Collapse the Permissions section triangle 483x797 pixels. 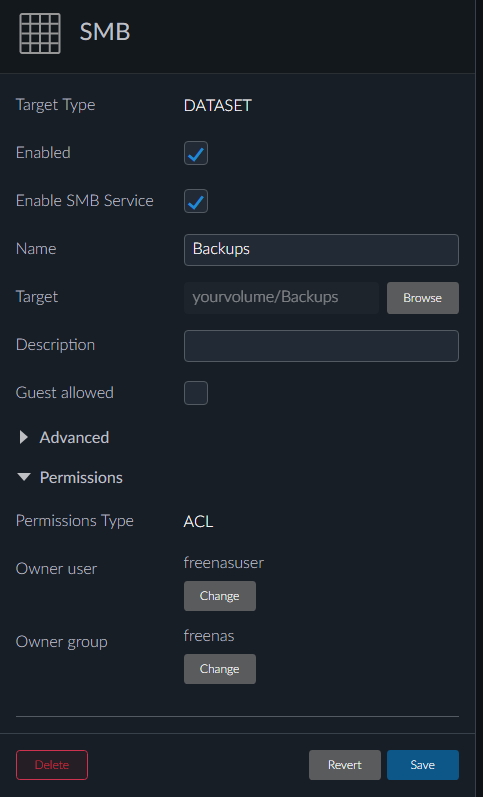23,477
